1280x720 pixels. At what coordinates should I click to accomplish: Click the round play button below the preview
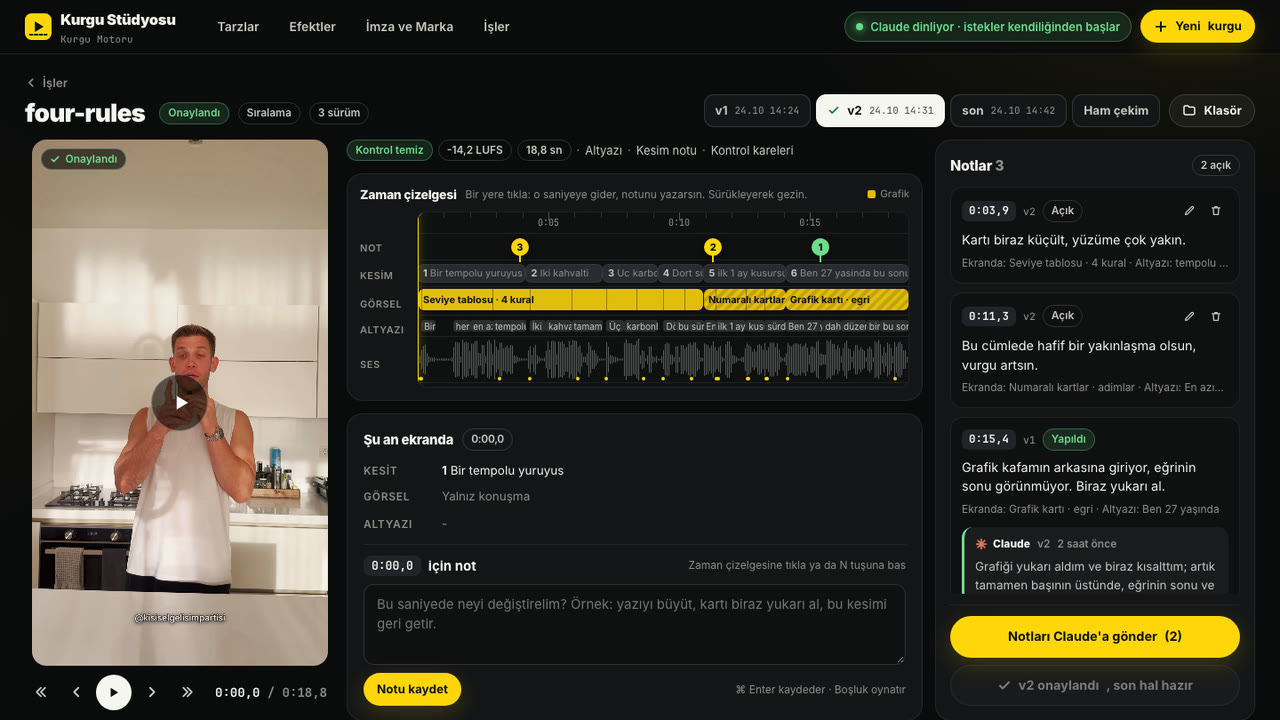tap(114, 692)
